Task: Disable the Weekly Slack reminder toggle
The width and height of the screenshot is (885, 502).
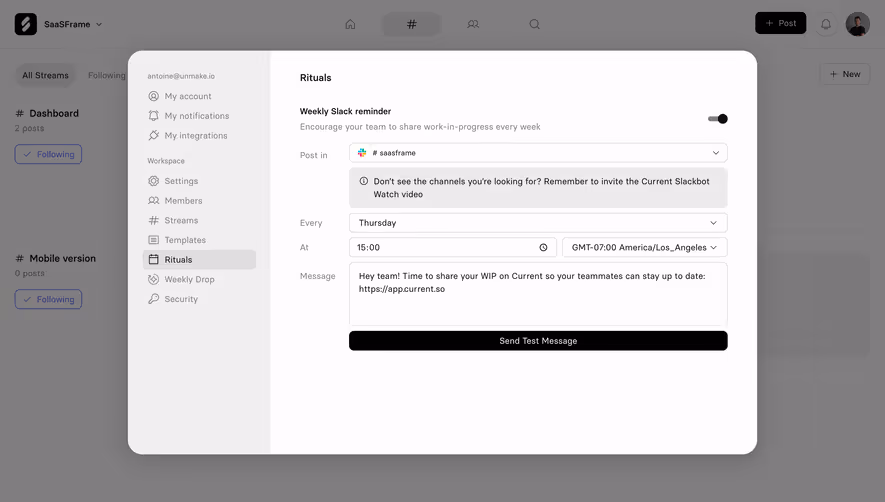Action: [x=717, y=119]
